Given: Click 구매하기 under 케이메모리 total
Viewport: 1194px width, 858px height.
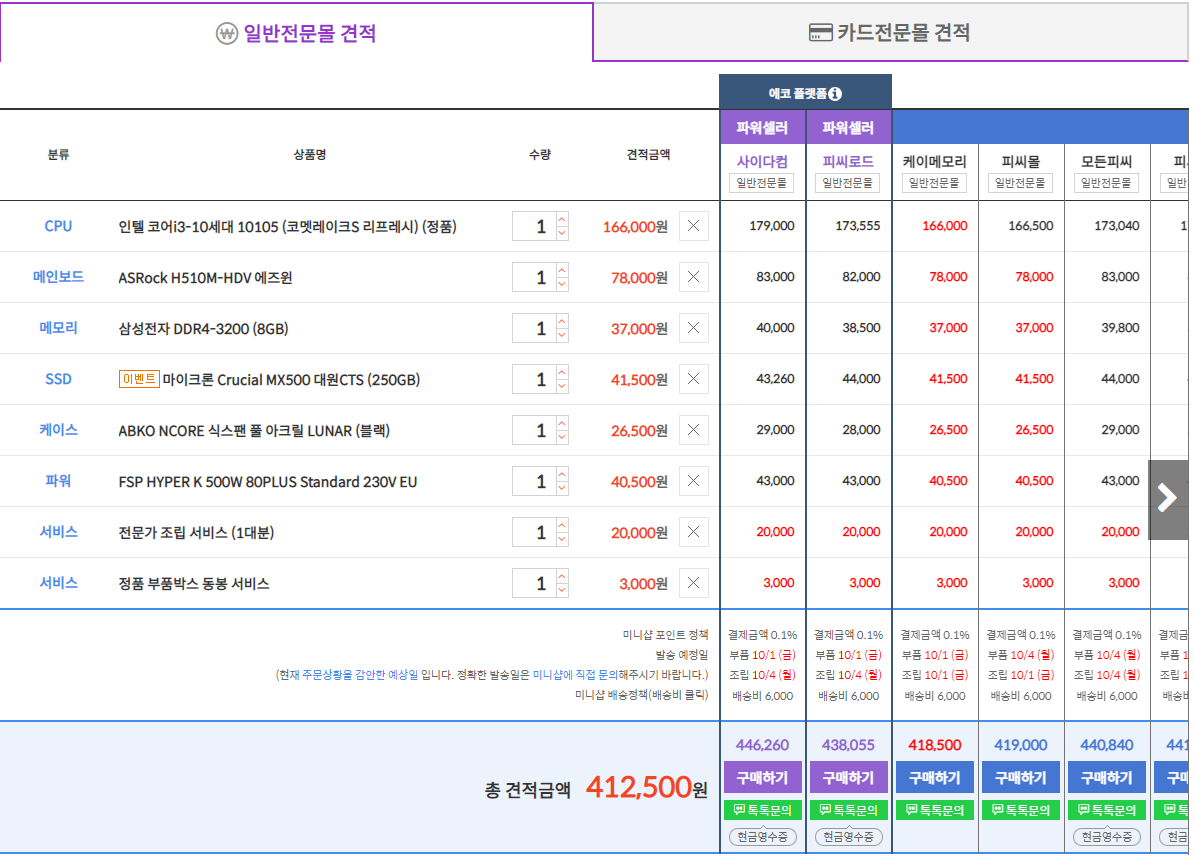Looking at the screenshot, I should (935, 778).
